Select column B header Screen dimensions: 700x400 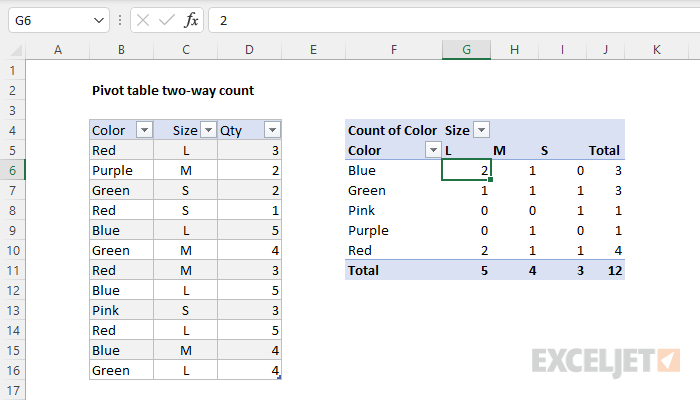pyautogui.click(x=121, y=50)
